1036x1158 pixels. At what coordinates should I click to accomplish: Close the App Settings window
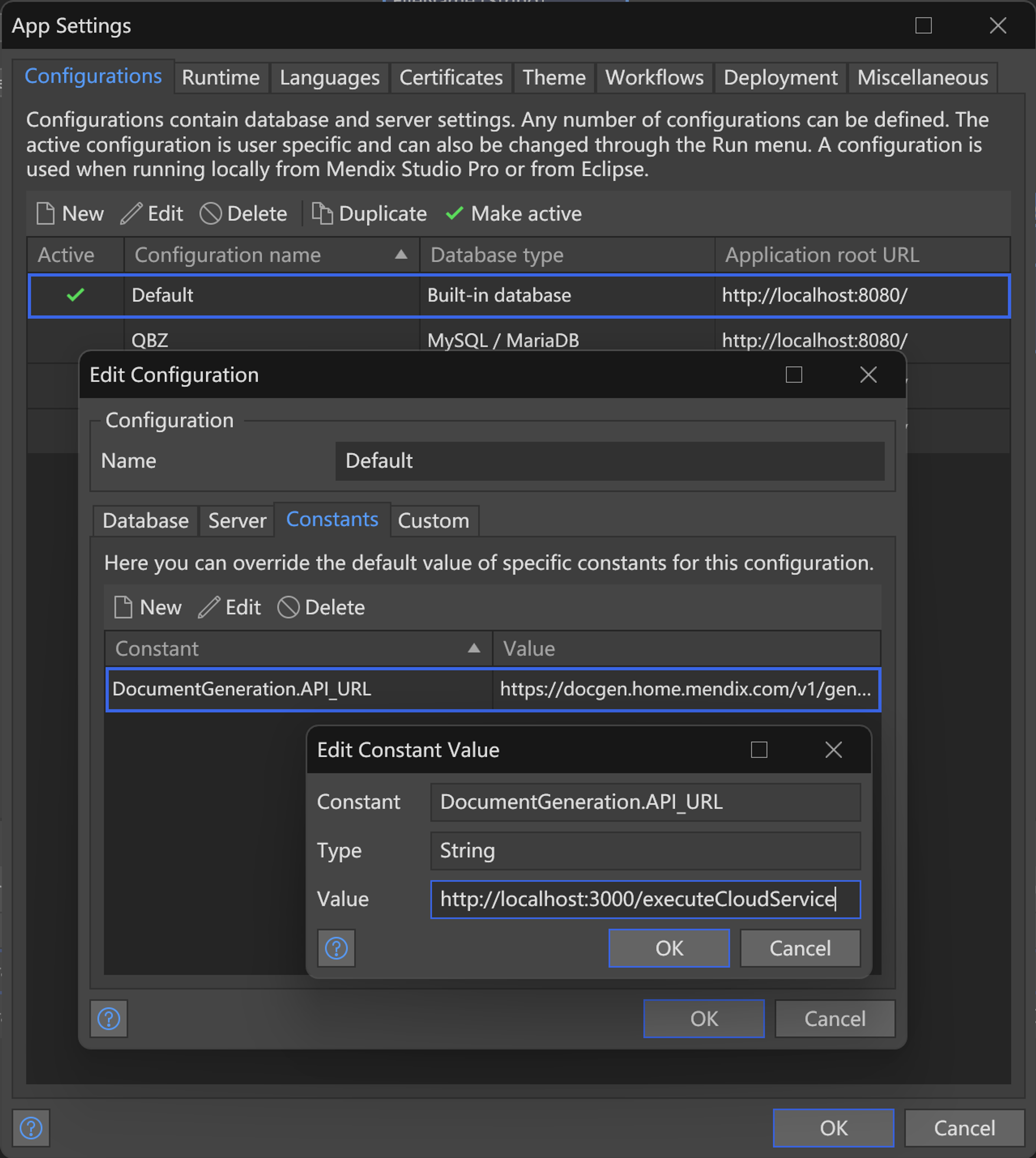pos(998,25)
